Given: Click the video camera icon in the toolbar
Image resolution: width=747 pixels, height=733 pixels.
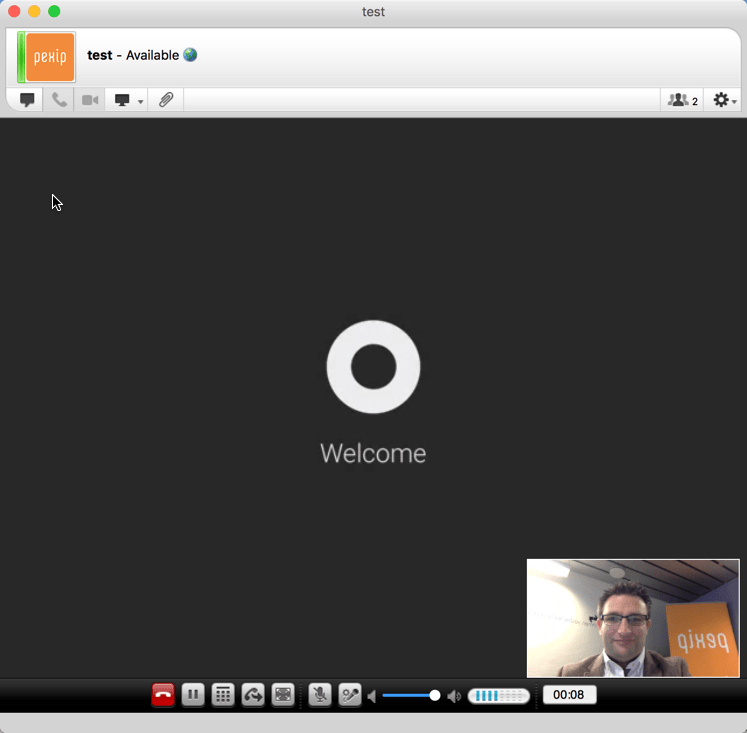Looking at the screenshot, I should click(90, 100).
